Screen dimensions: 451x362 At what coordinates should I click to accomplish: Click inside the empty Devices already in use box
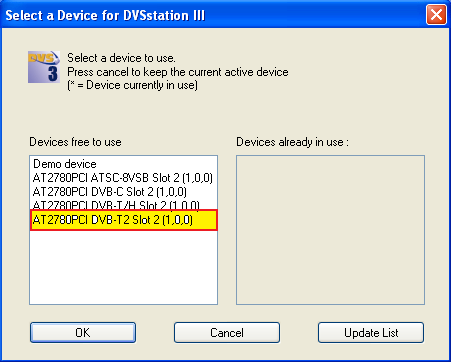pyautogui.click(x=330, y=230)
